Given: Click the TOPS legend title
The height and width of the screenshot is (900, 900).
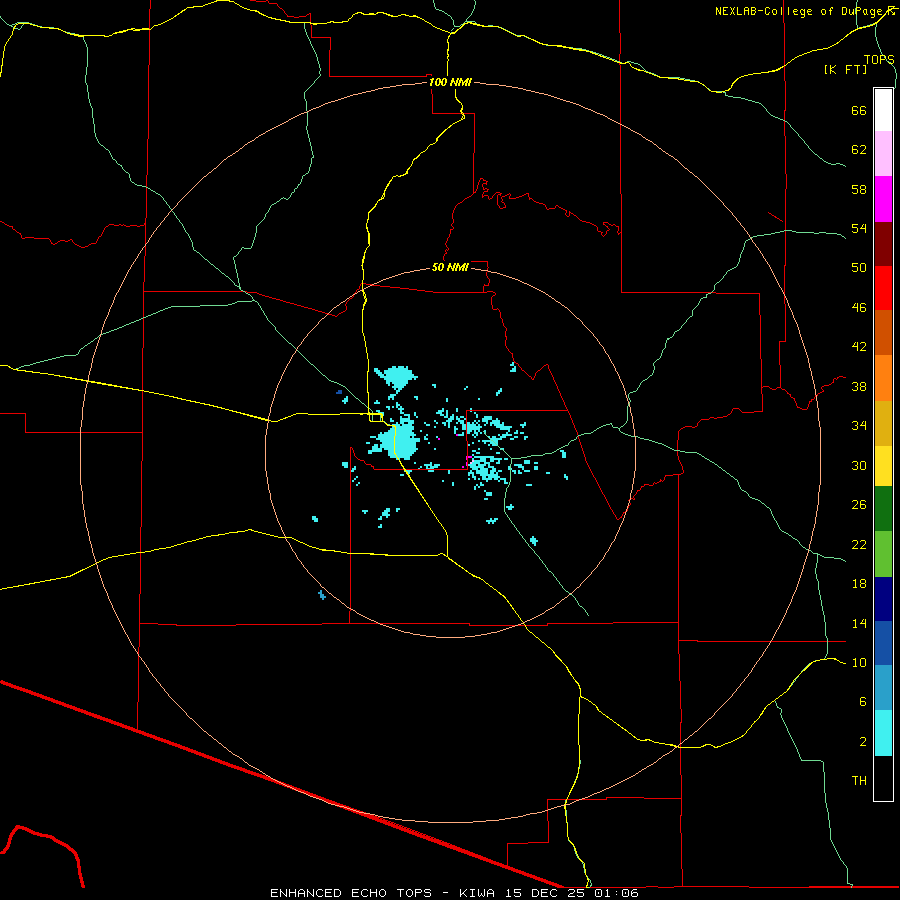Looking at the screenshot, I should coord(879,59).
